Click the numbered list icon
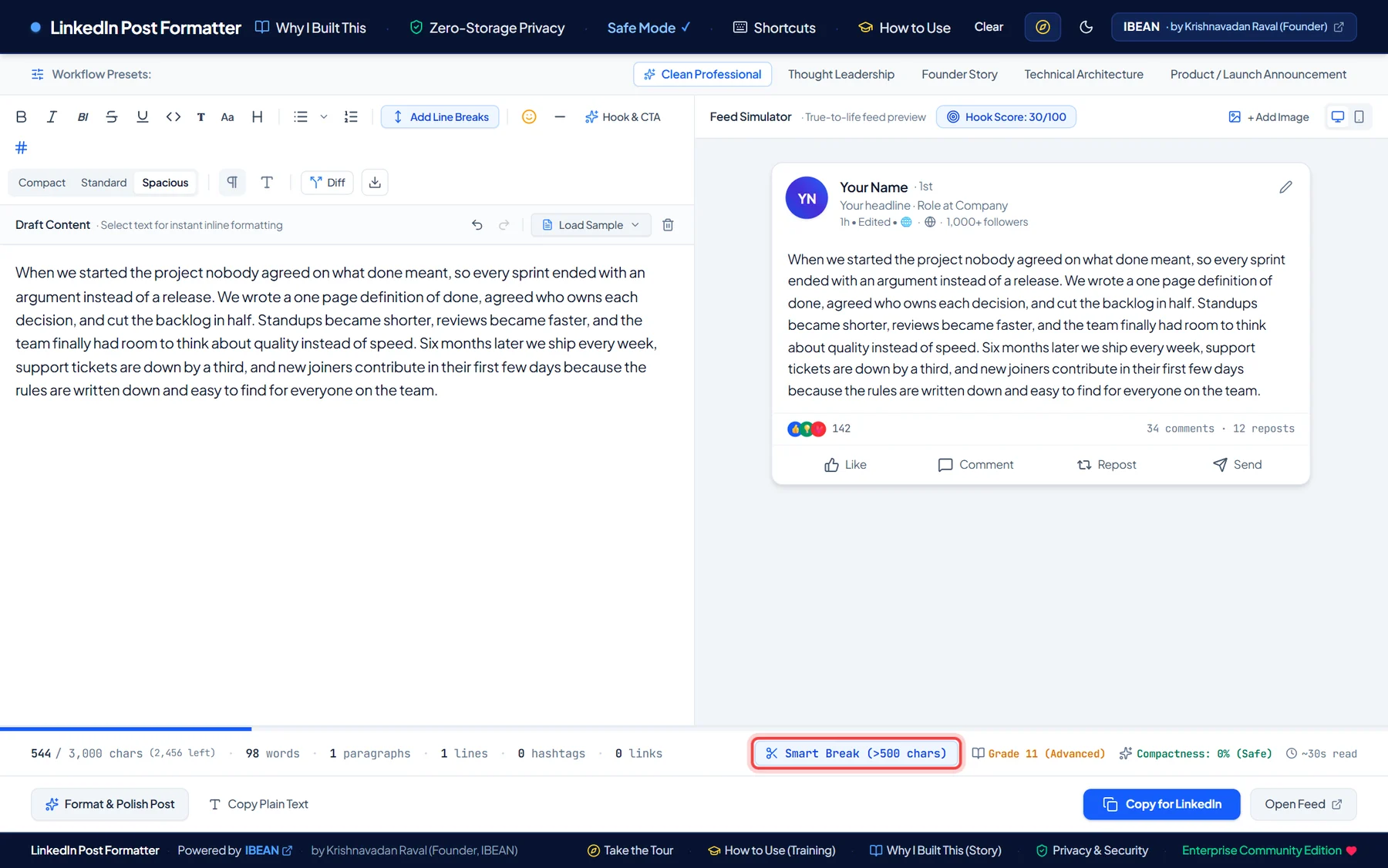Screen dimensions: 1388x868 click(x=351, y=116)
